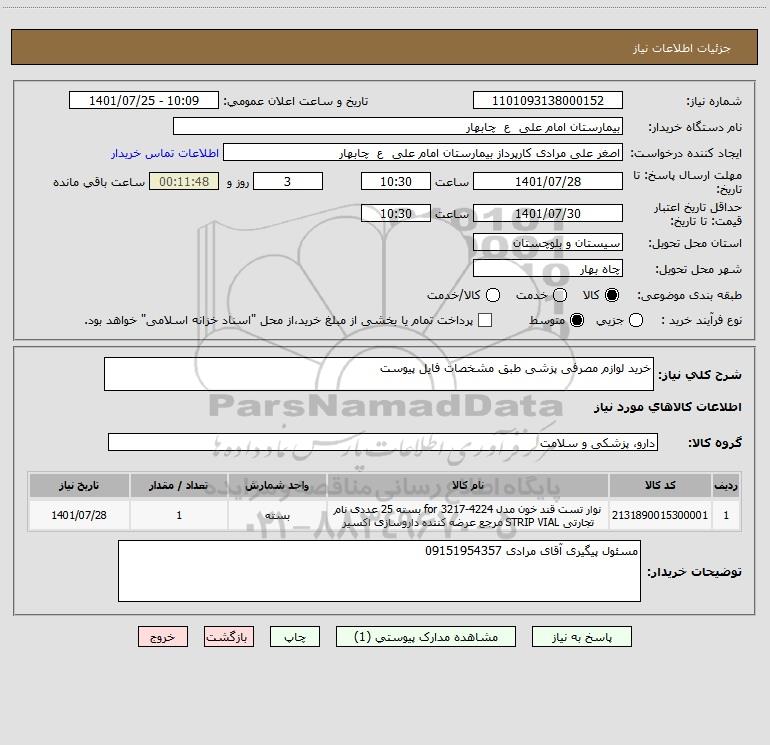
Task: Tick the اسناد خزانه اسلامی payment checkbox
Action: click(x=485, y=320)
